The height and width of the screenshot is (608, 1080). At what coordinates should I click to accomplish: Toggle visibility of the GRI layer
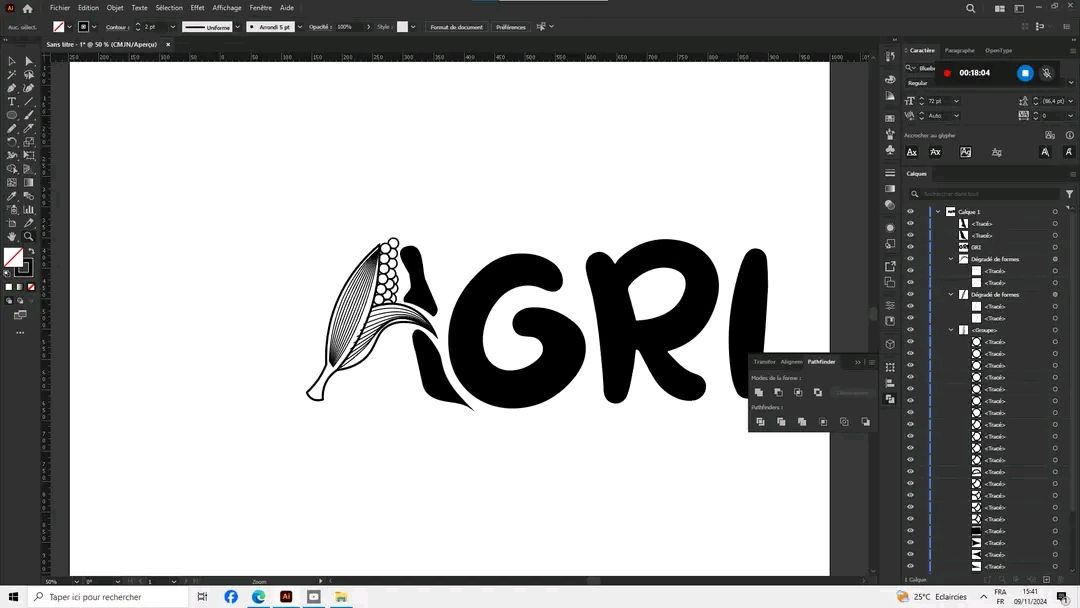point(910,247)
